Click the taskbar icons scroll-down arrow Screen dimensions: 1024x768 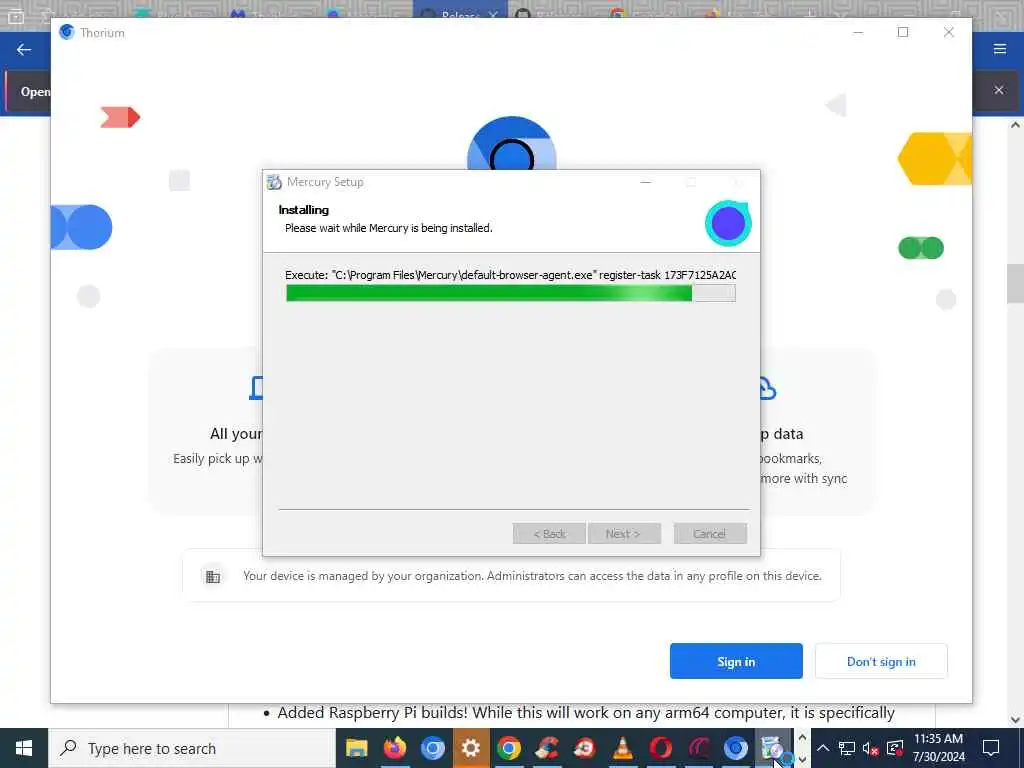(x=802, y=759)
